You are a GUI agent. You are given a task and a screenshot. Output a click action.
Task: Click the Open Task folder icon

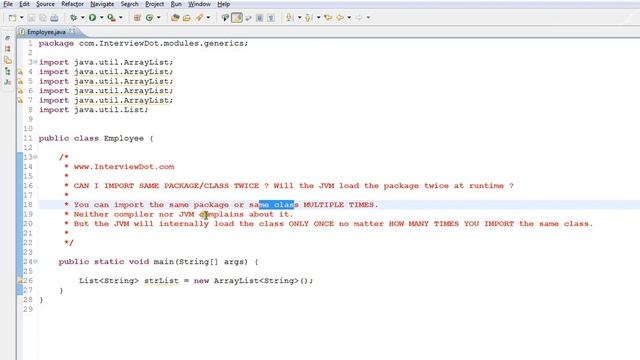pyautogui.click(x=187, y=18)
